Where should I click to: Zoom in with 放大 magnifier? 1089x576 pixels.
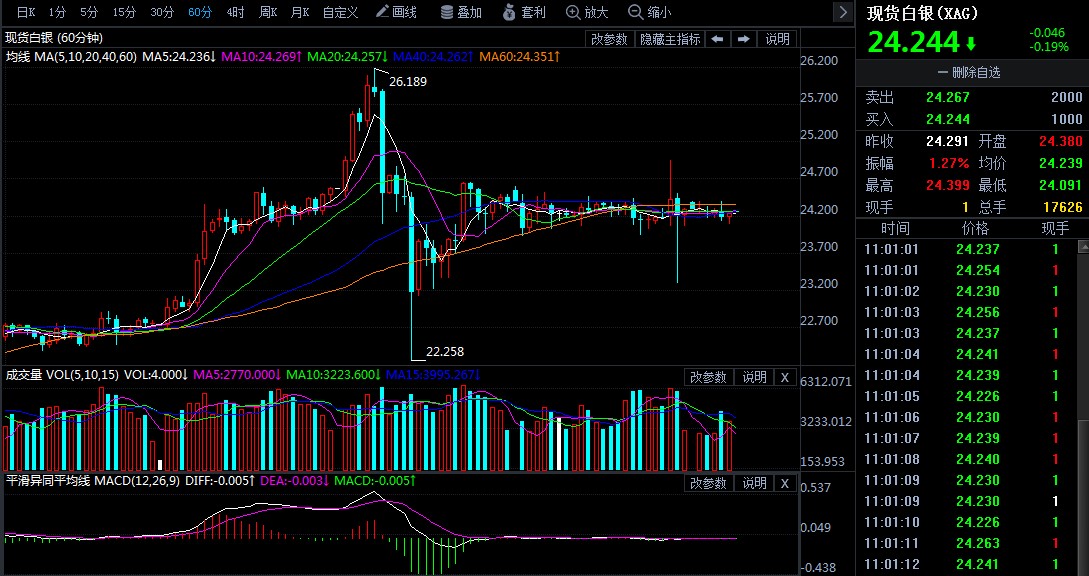coord(586,12)
